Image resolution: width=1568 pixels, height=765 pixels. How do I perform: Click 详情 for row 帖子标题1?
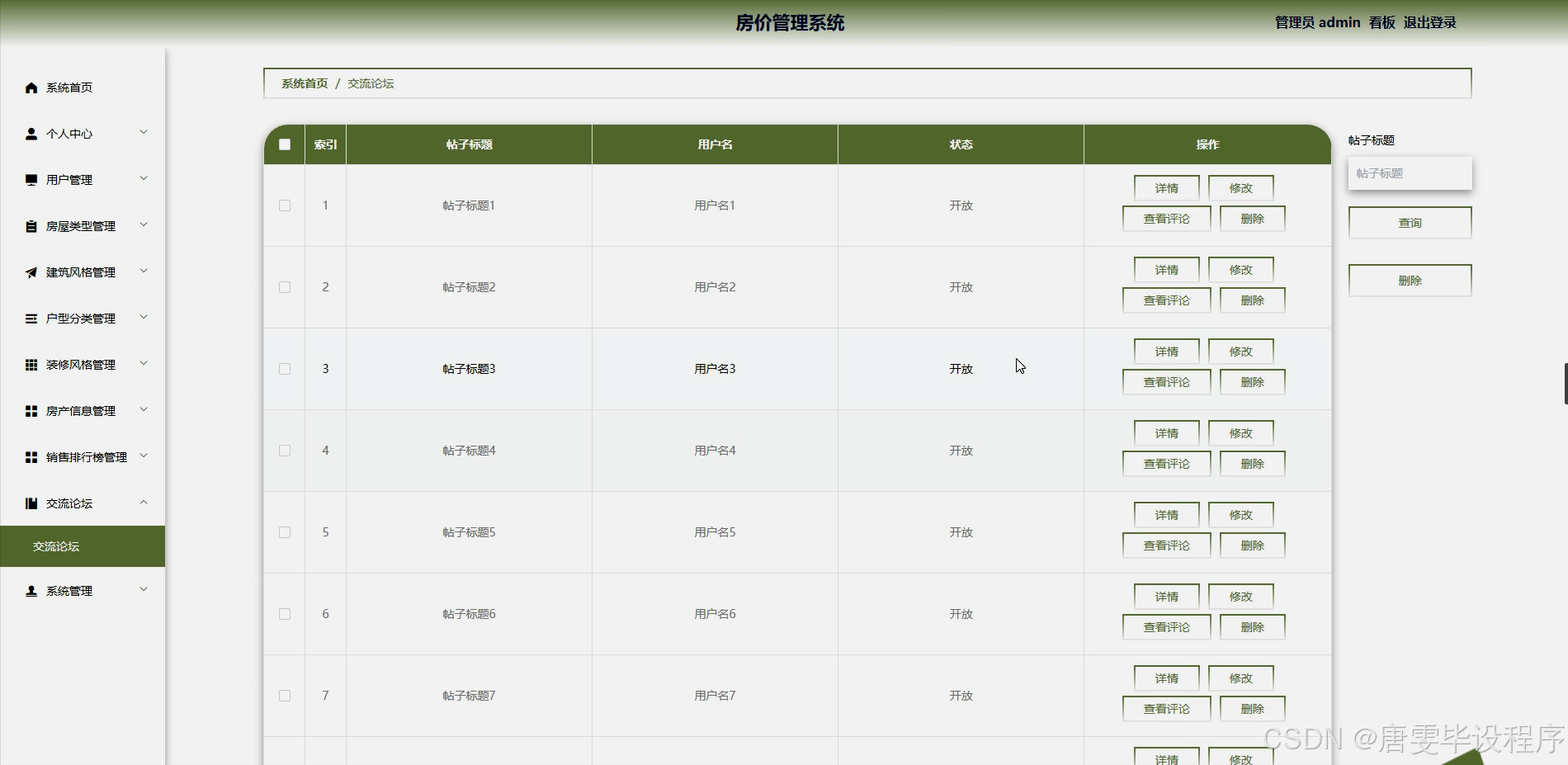pyautogui.click(x=1166, y=188)
